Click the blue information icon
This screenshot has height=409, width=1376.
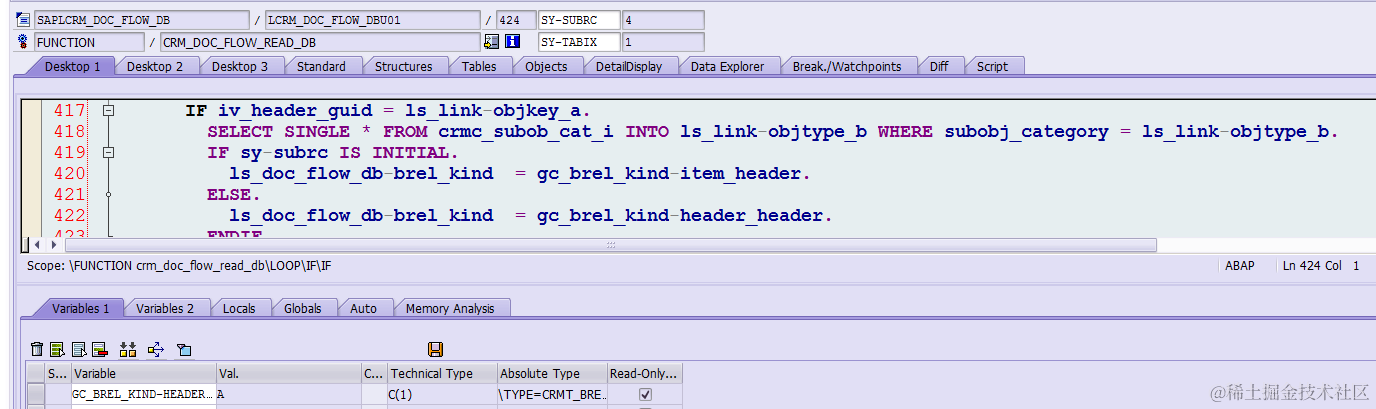513,42
